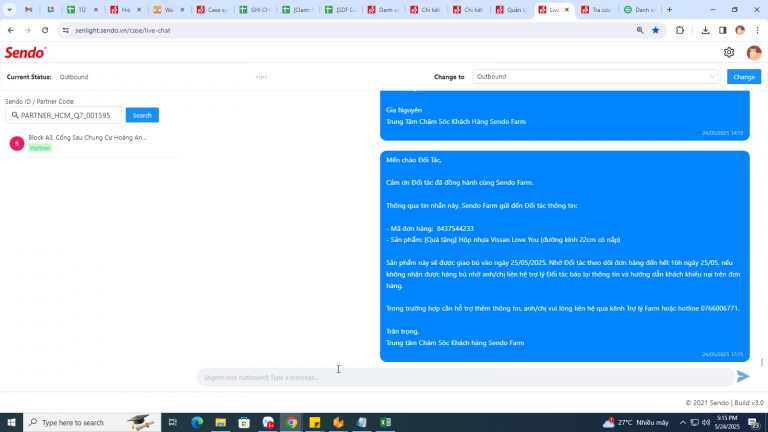This screenshot has width=768, height=432.
Task: Close the active Live chat tab
Action: (x=567, y=10)
